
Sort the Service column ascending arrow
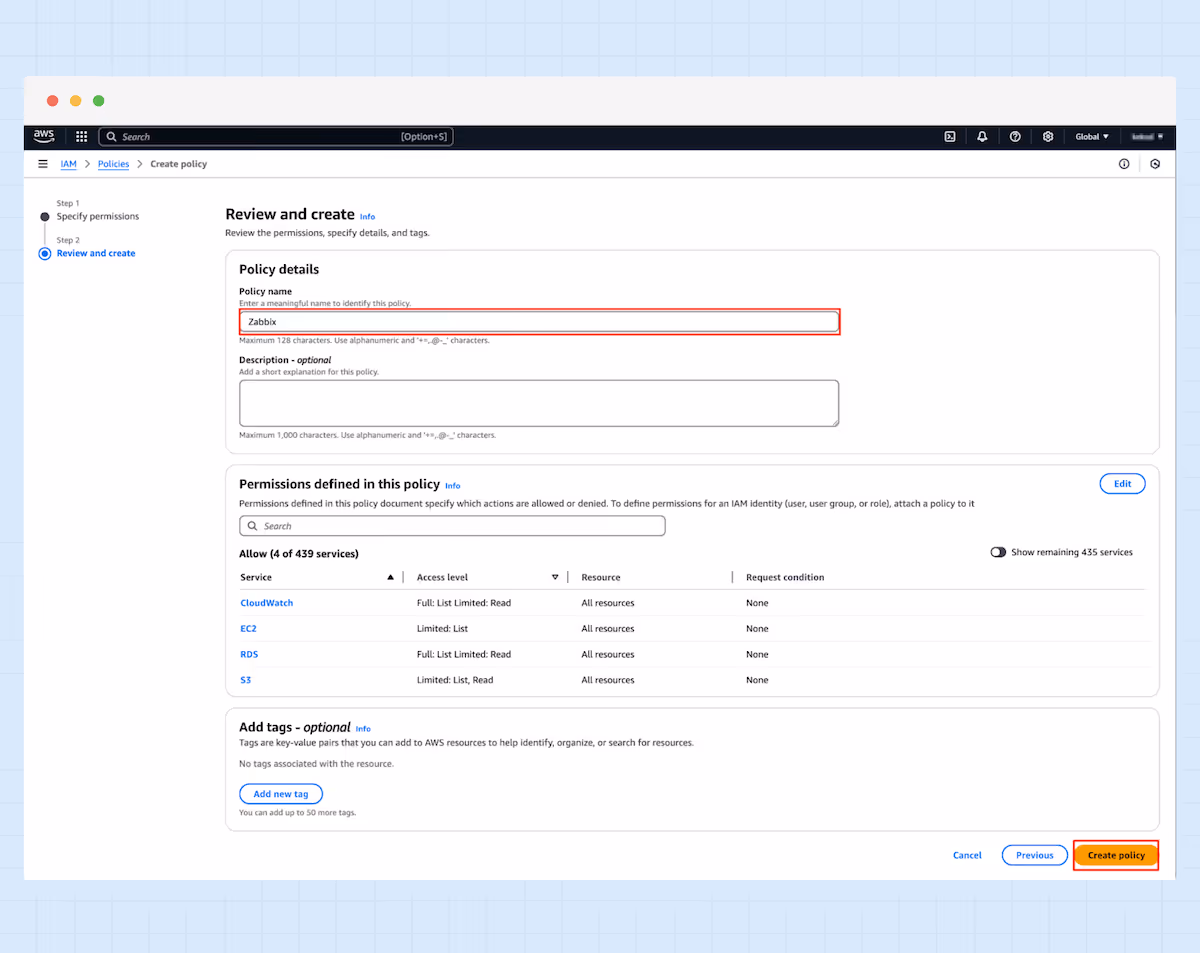tap(390, 577)
